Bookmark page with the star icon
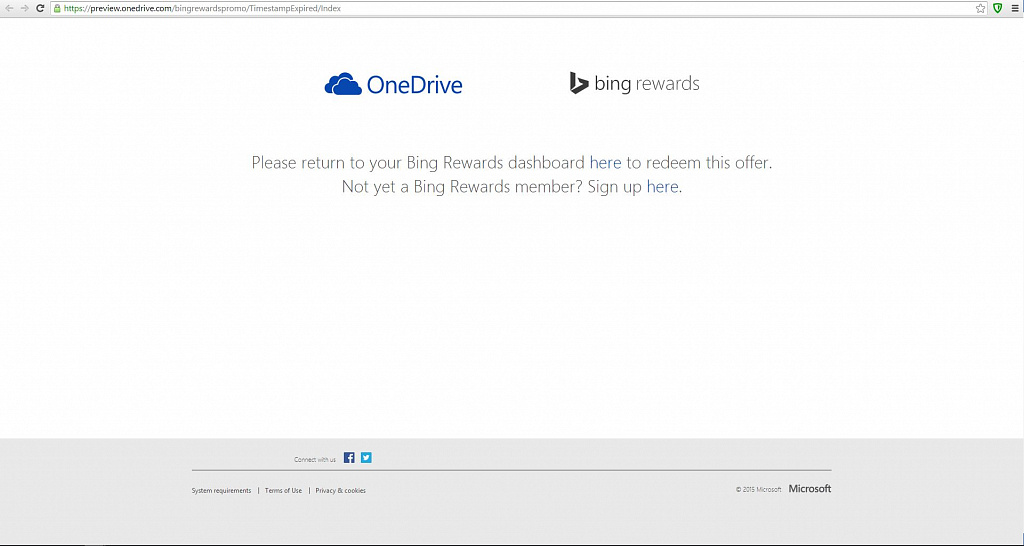This screenshot has width=1024, height=546. click(x=980, y=8)
